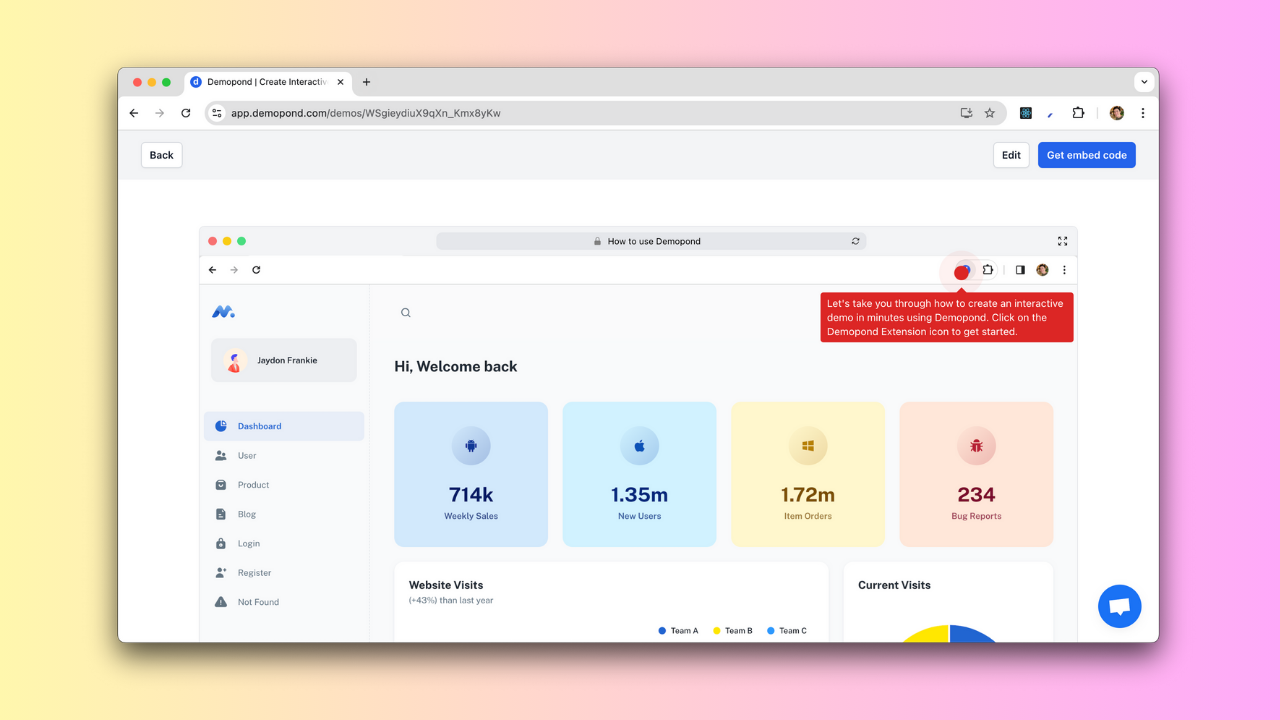Open the Chrome three-dot menu

[x=1143, y=113]
